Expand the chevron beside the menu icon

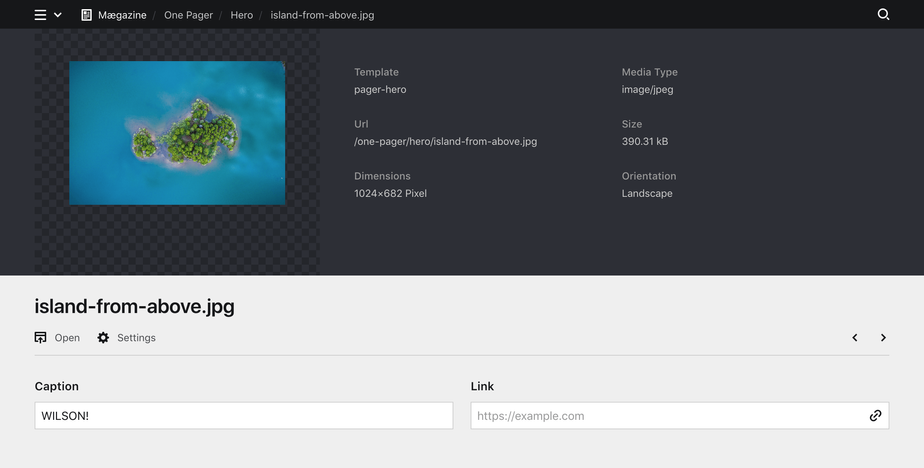pos(58,15)
